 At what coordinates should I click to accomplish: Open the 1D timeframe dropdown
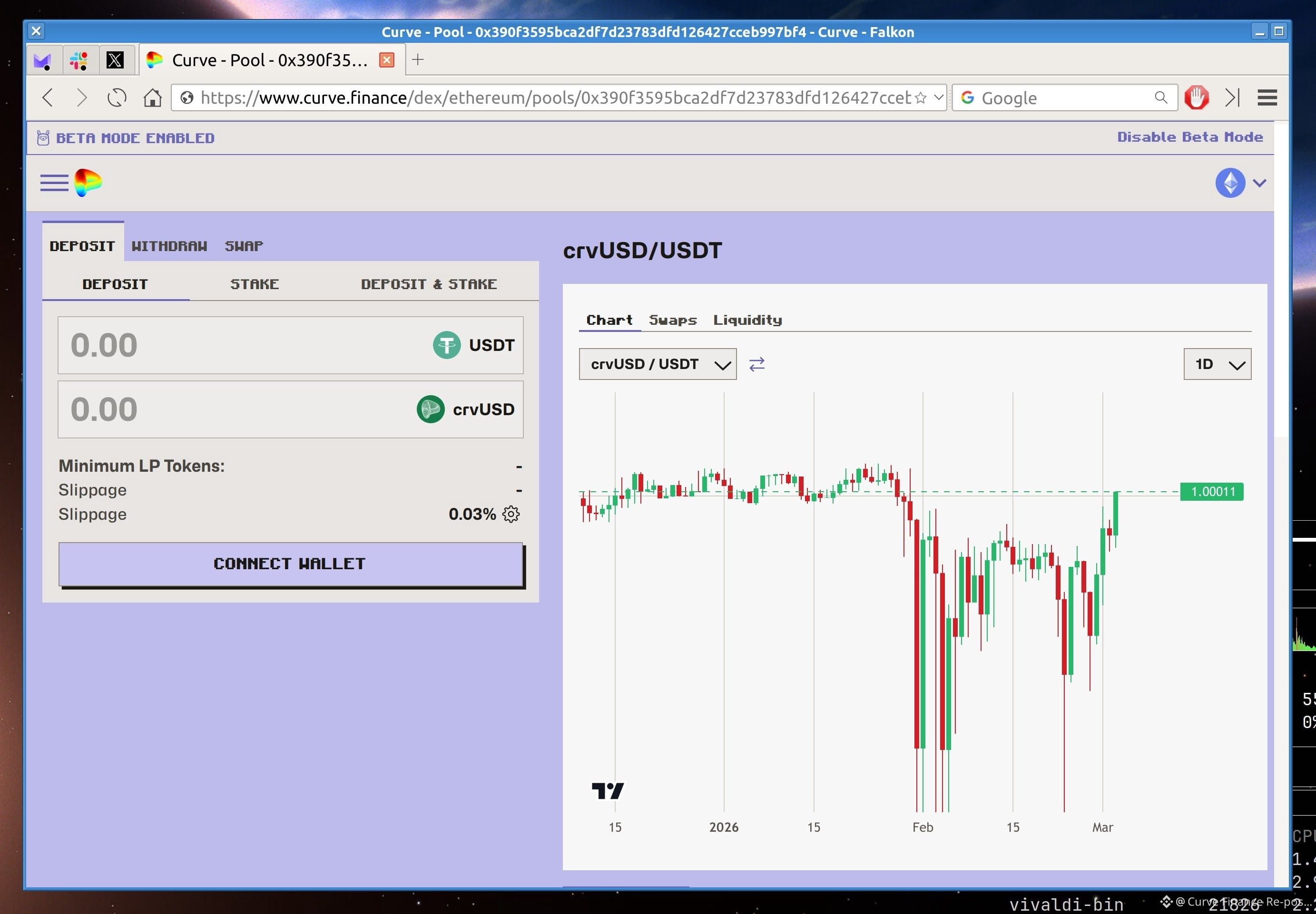pos(1218,364)
